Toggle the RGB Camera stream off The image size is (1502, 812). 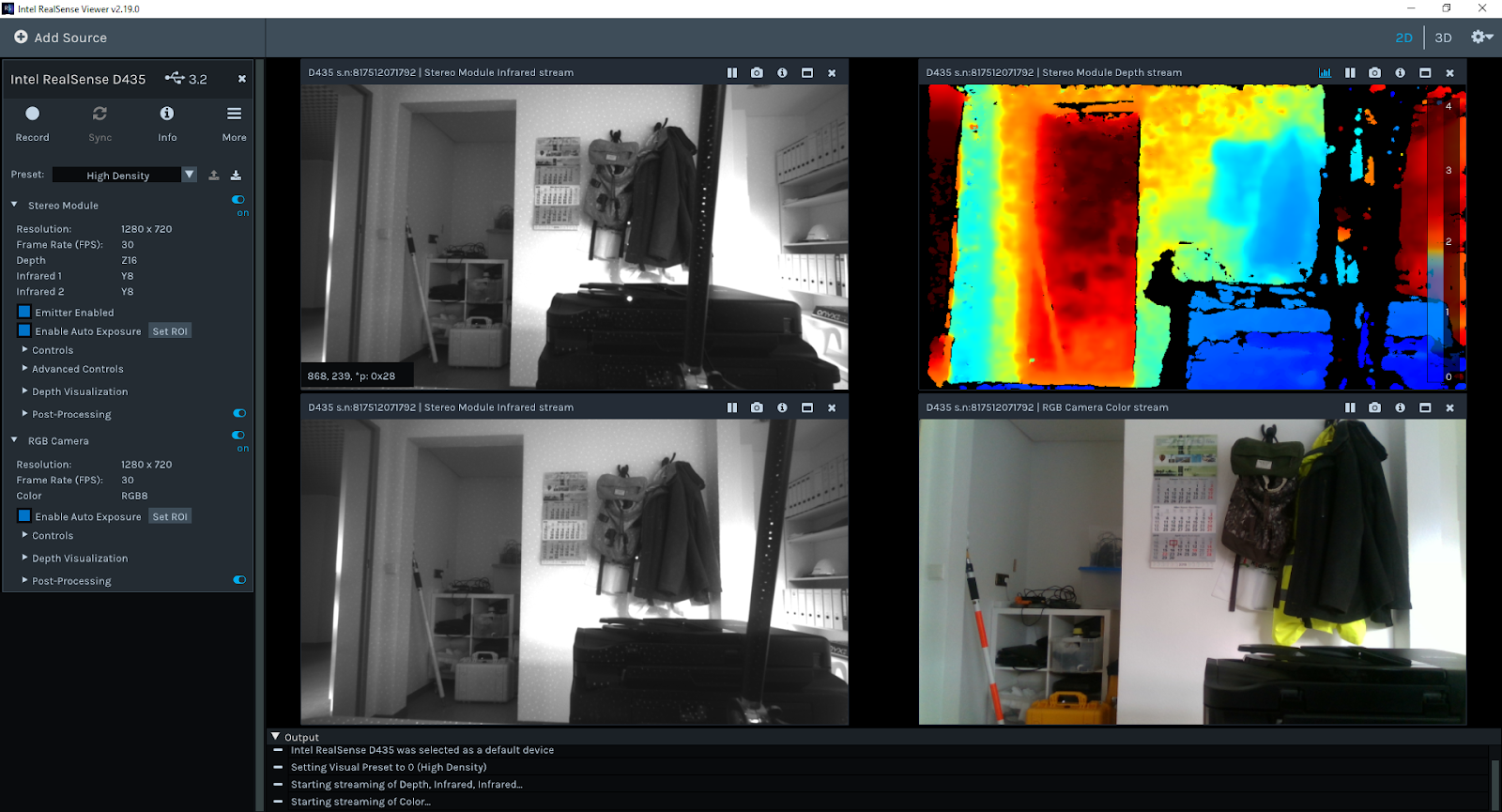(x=238, y=436)
